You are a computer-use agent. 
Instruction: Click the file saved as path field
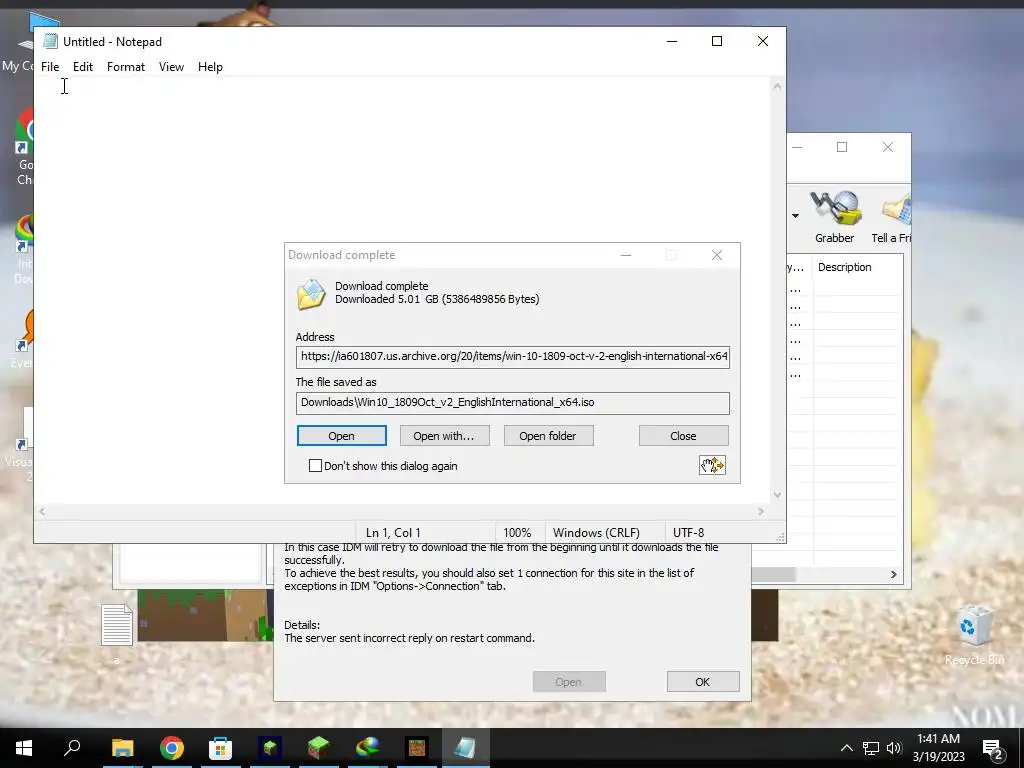[513, 403]
